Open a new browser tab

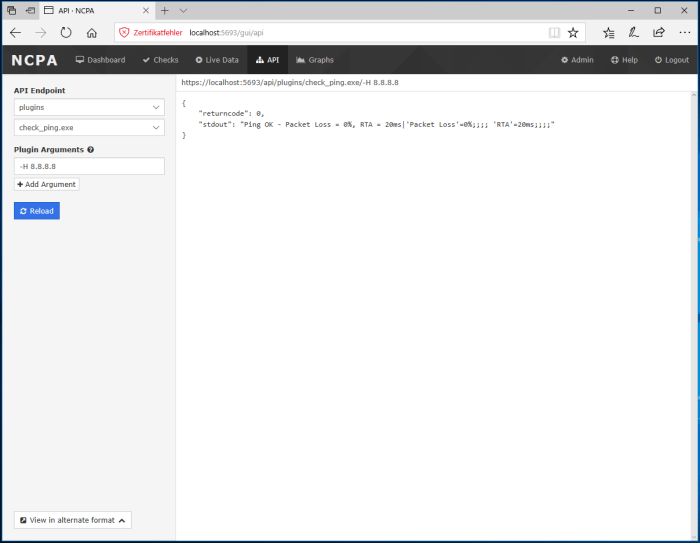(x=165, y=10)
